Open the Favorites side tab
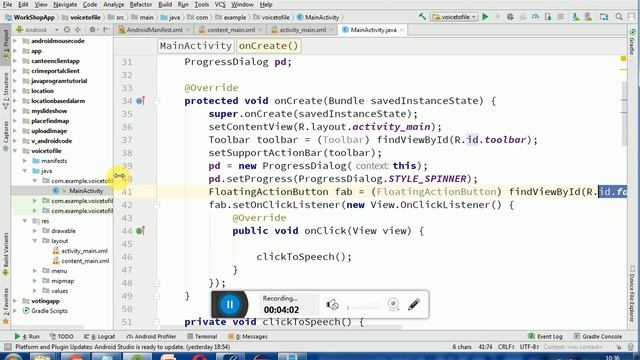The height and width of the screenshot is (360, 640). click(x=6, y=305)
